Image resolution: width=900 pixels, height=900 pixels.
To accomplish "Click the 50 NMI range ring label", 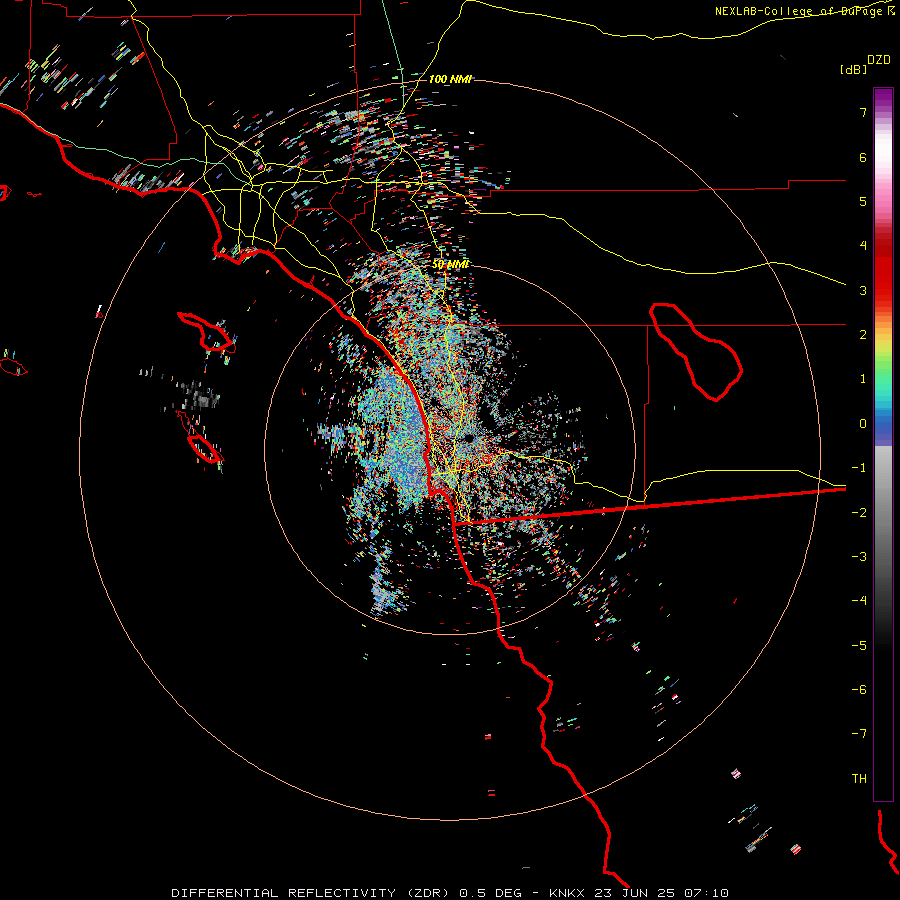I will tap(451, 265).
